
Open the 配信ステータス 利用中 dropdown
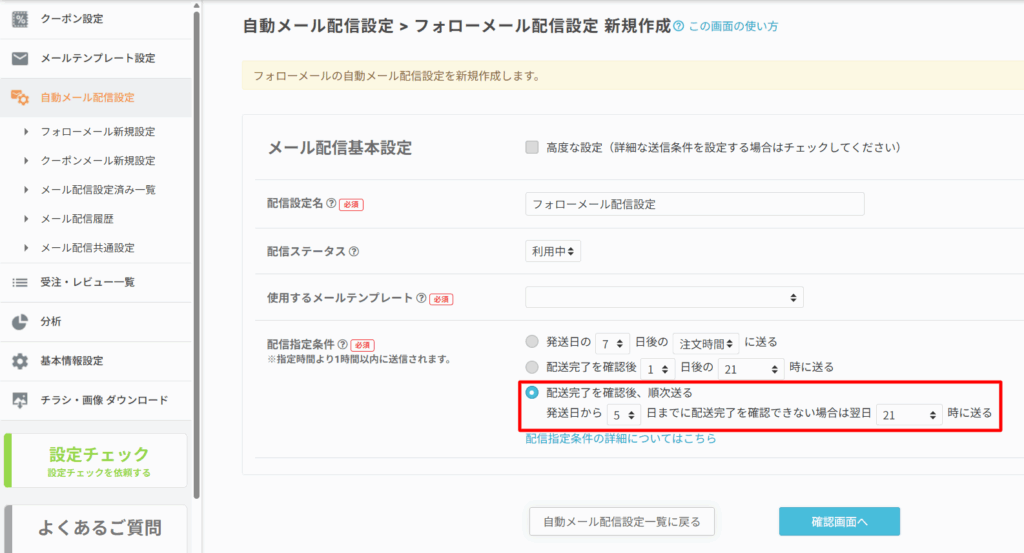point(553,252)
